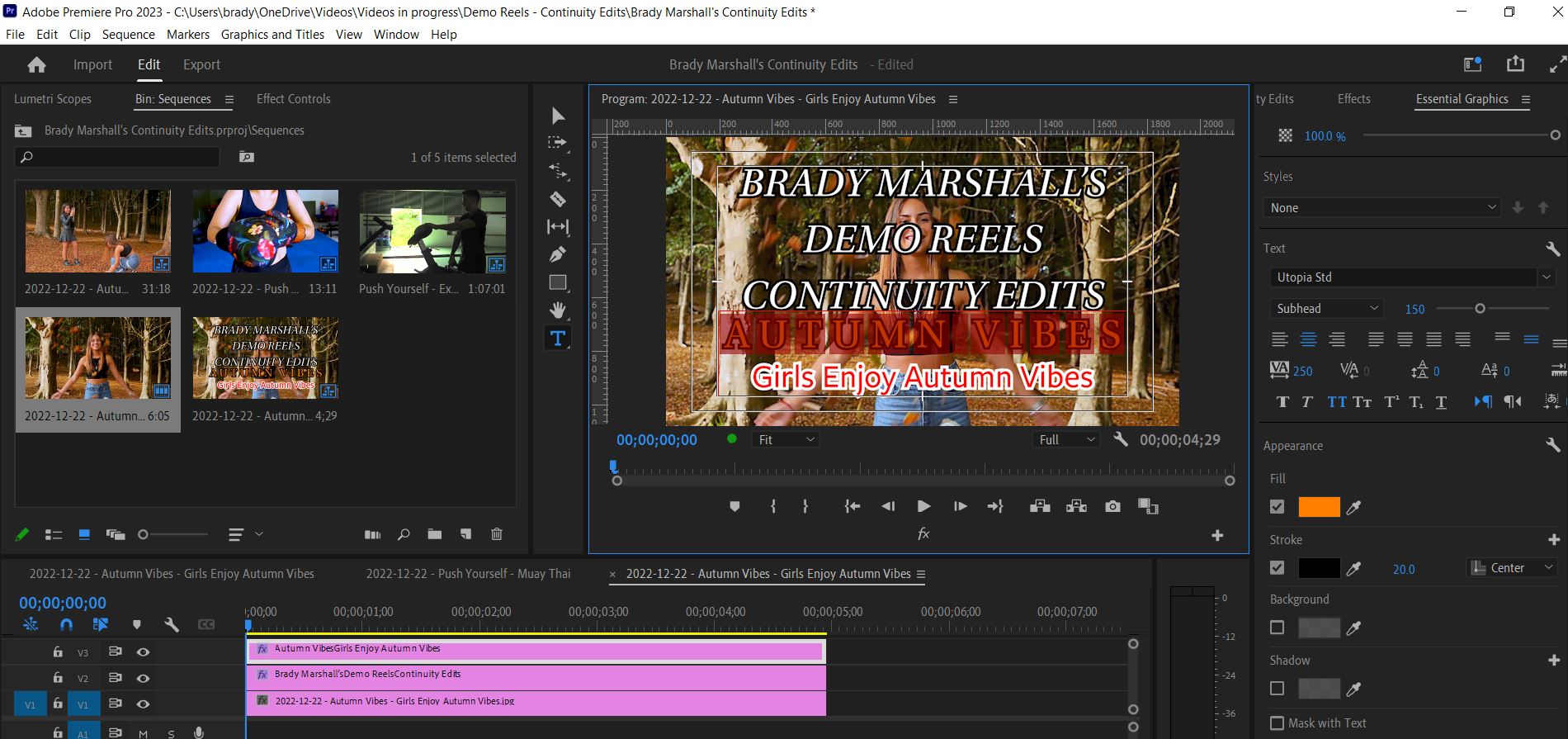The height and width of the screenshot is (739, 1568).
Task: Click the Lift button
Action: tap(1040, 506)
